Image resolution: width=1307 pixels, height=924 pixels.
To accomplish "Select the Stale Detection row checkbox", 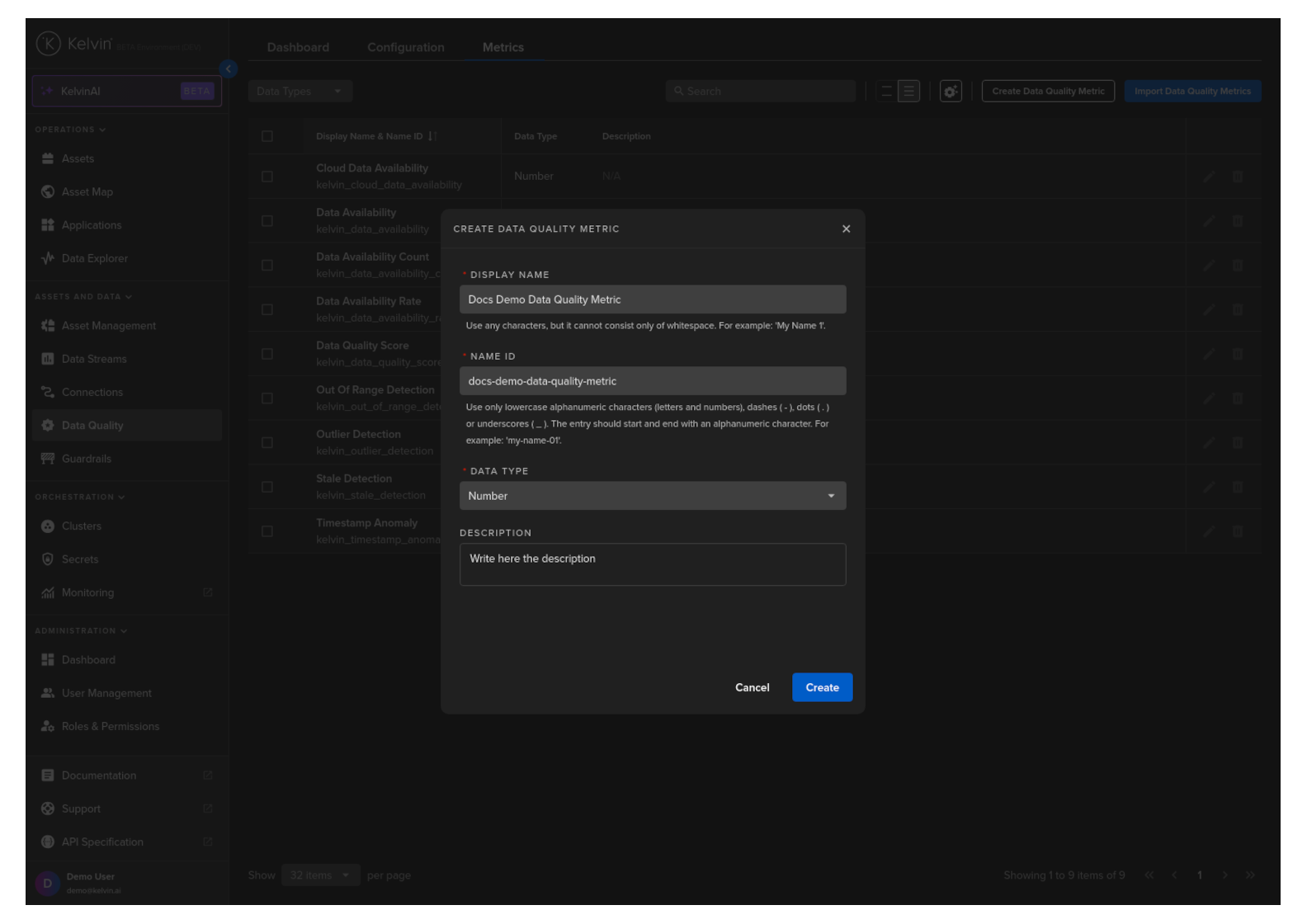I will 267,488.
